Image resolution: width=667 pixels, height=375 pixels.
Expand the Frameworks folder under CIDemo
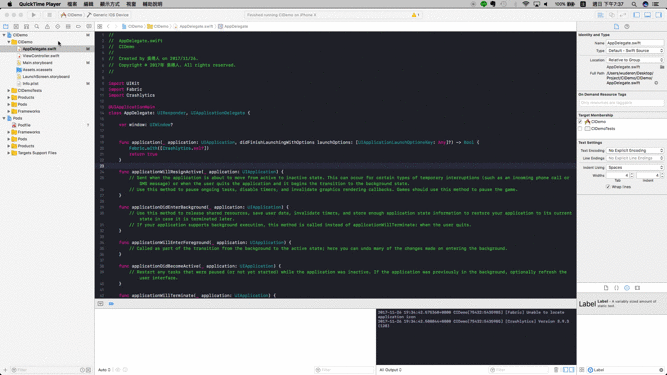coord(9,111)
